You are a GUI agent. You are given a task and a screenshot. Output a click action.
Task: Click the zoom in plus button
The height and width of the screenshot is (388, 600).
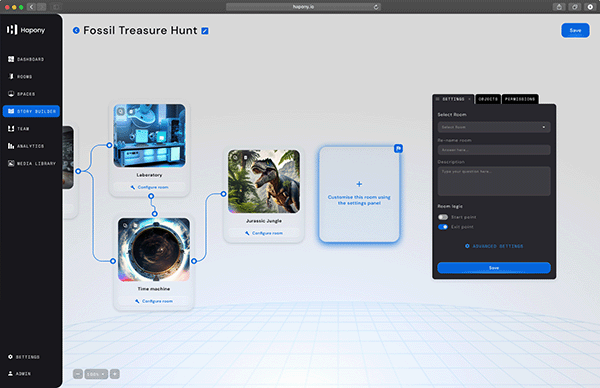[x=115, y=374]
